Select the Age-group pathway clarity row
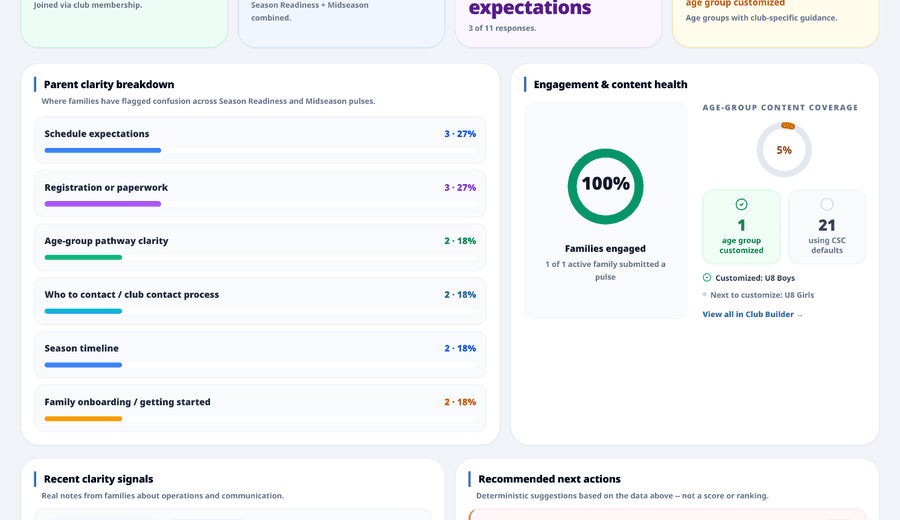 point(260,247)
